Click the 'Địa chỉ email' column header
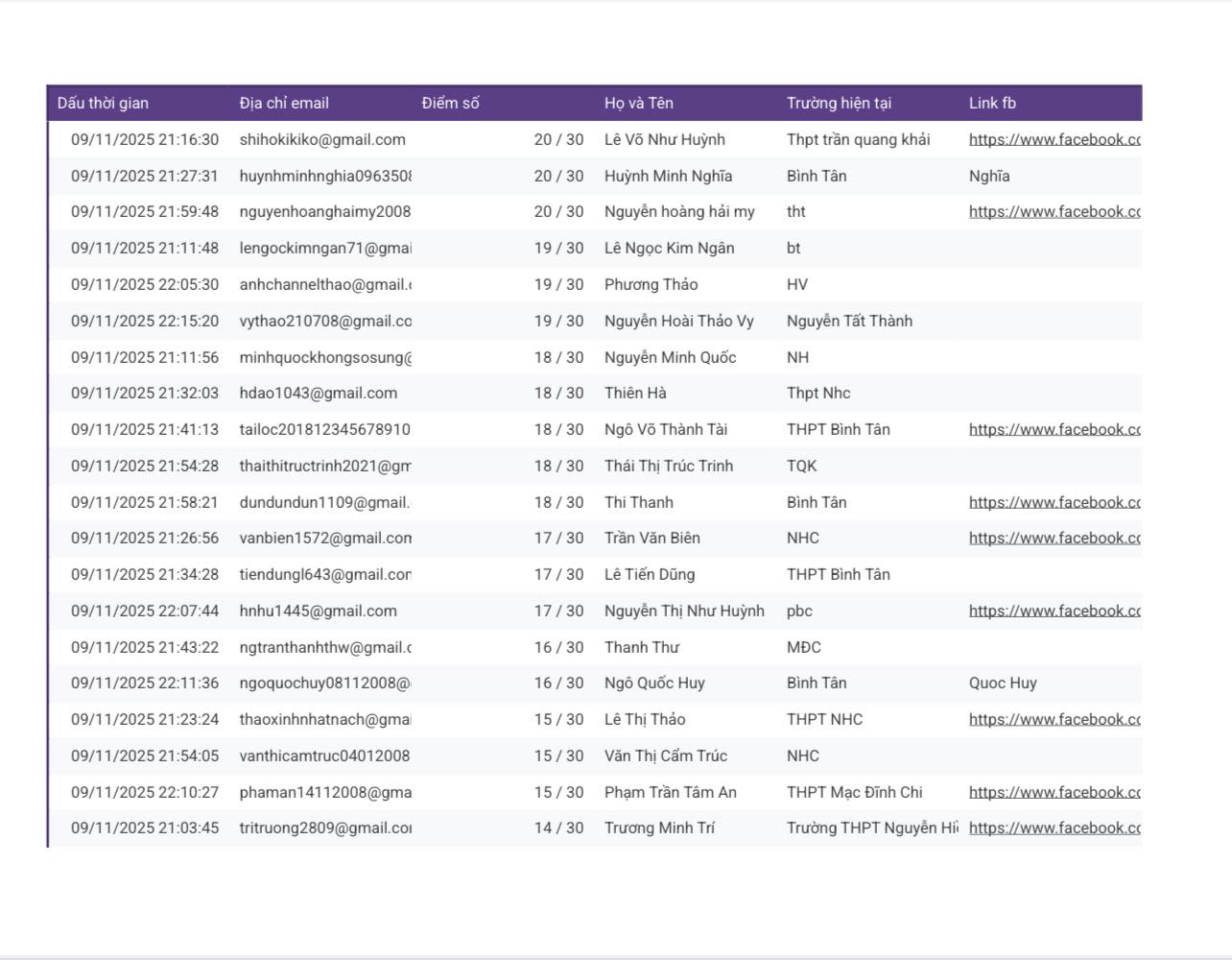Viewport: 1232px width, 960px height. pyautogui.click(x=284, y=103)
